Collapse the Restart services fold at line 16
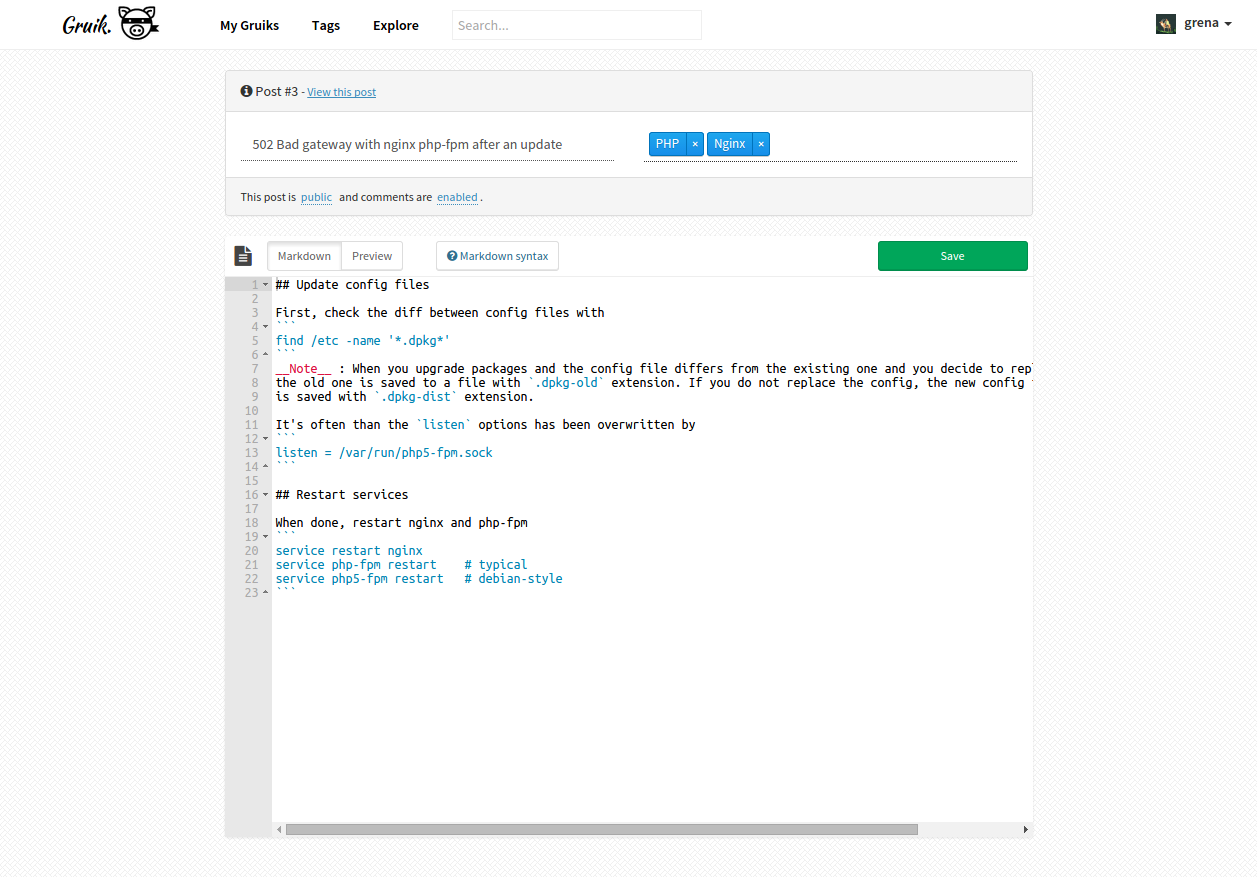Viewport: 1257px width, 877px height. [x=265, y=494]
